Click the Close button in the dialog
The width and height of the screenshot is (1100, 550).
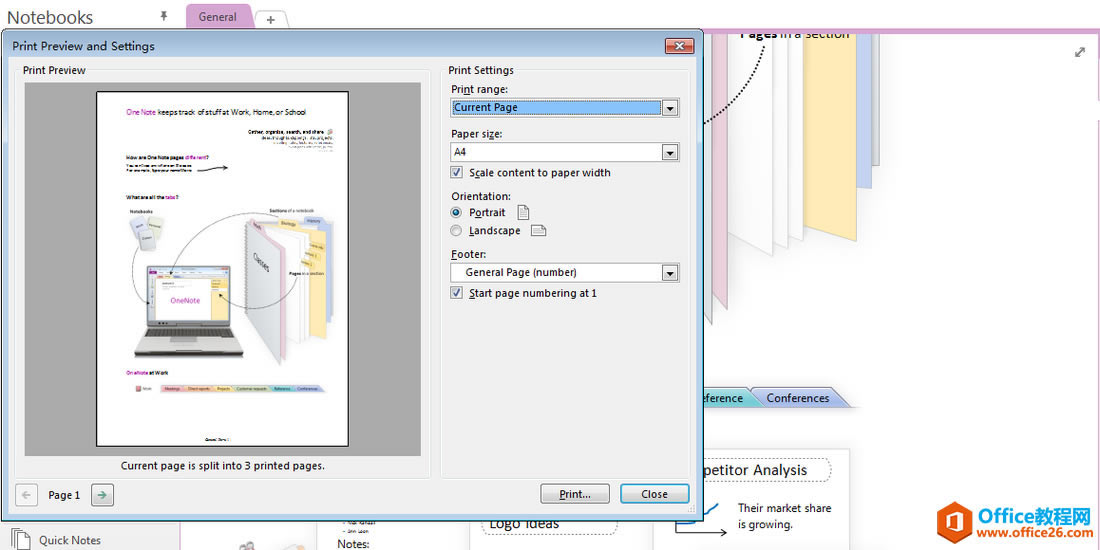coord(655,494)
